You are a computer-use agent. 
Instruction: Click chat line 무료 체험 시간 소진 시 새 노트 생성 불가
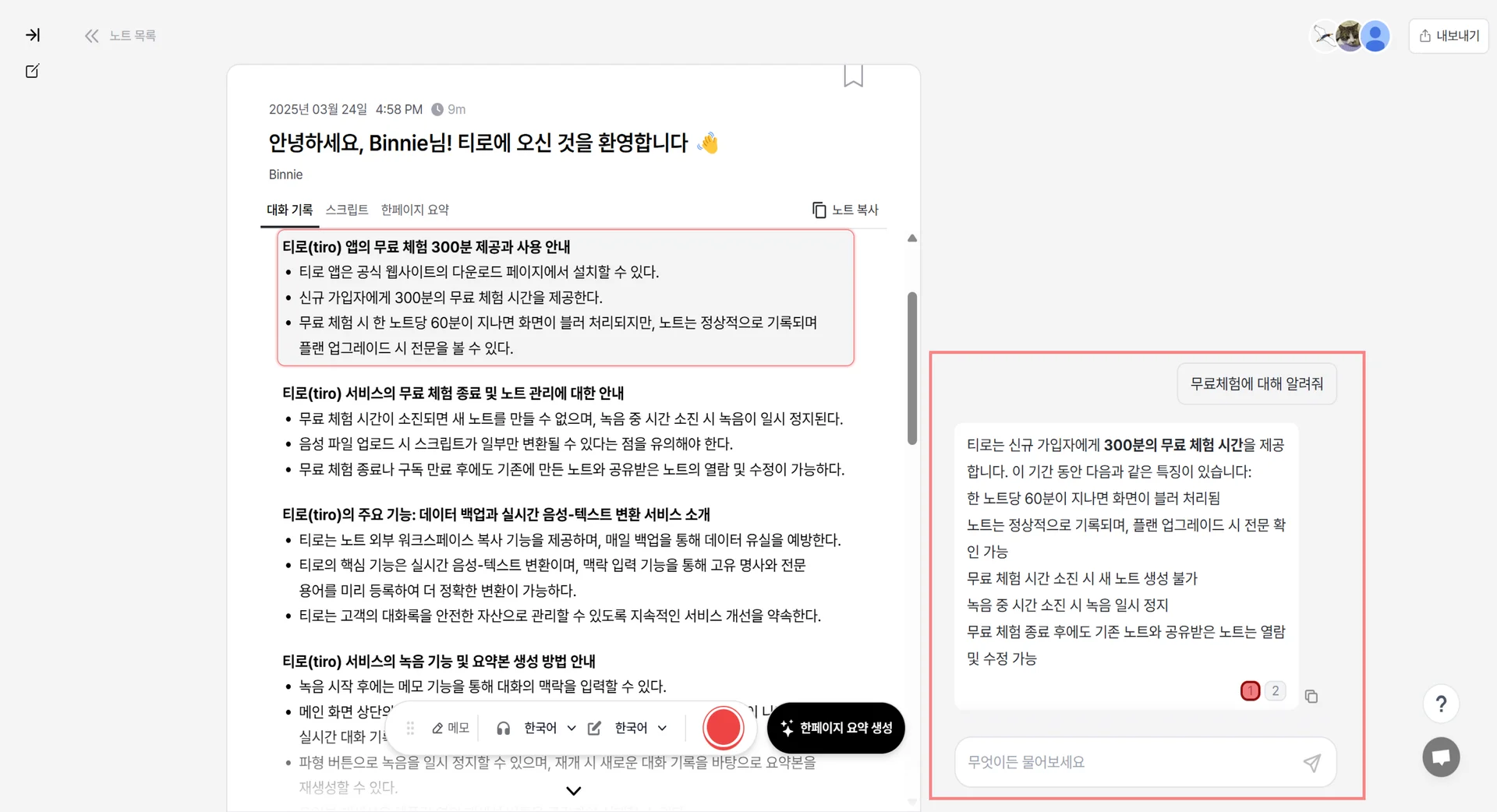point(1082,578)
